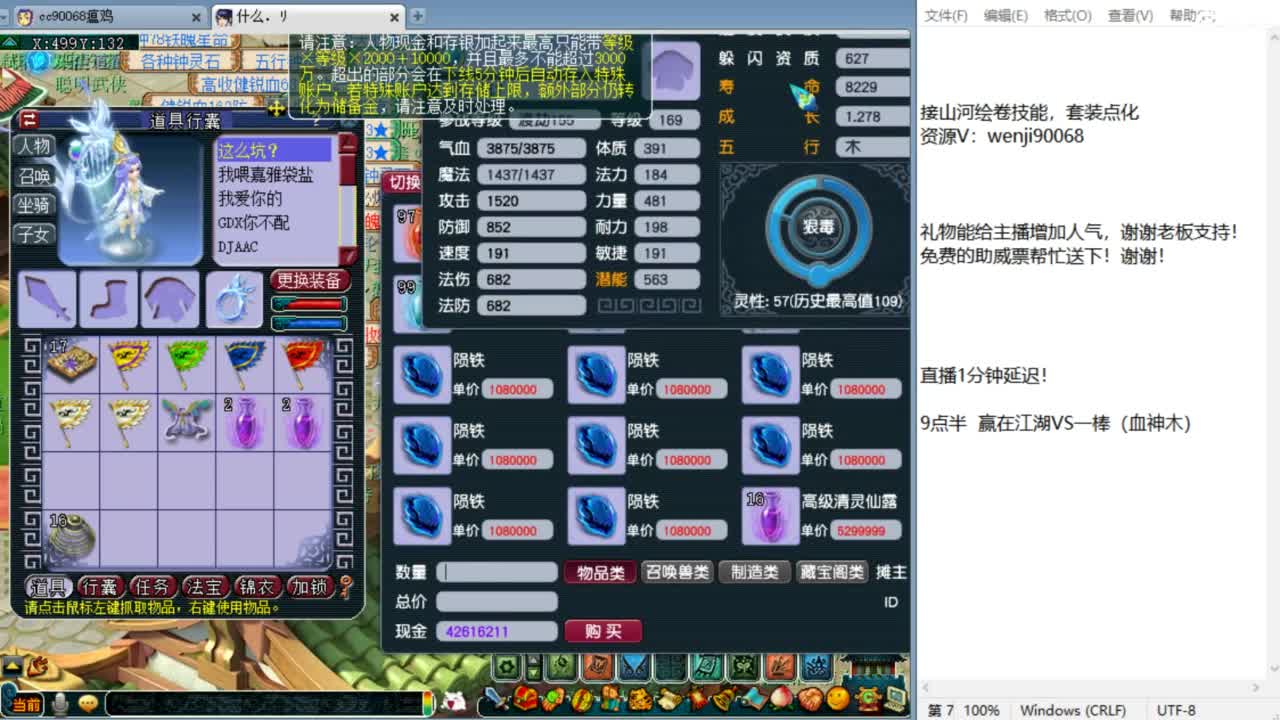Click the computer icon in bottom toolbar
This screenshot has width=1280, height=720.
(895, 697)
